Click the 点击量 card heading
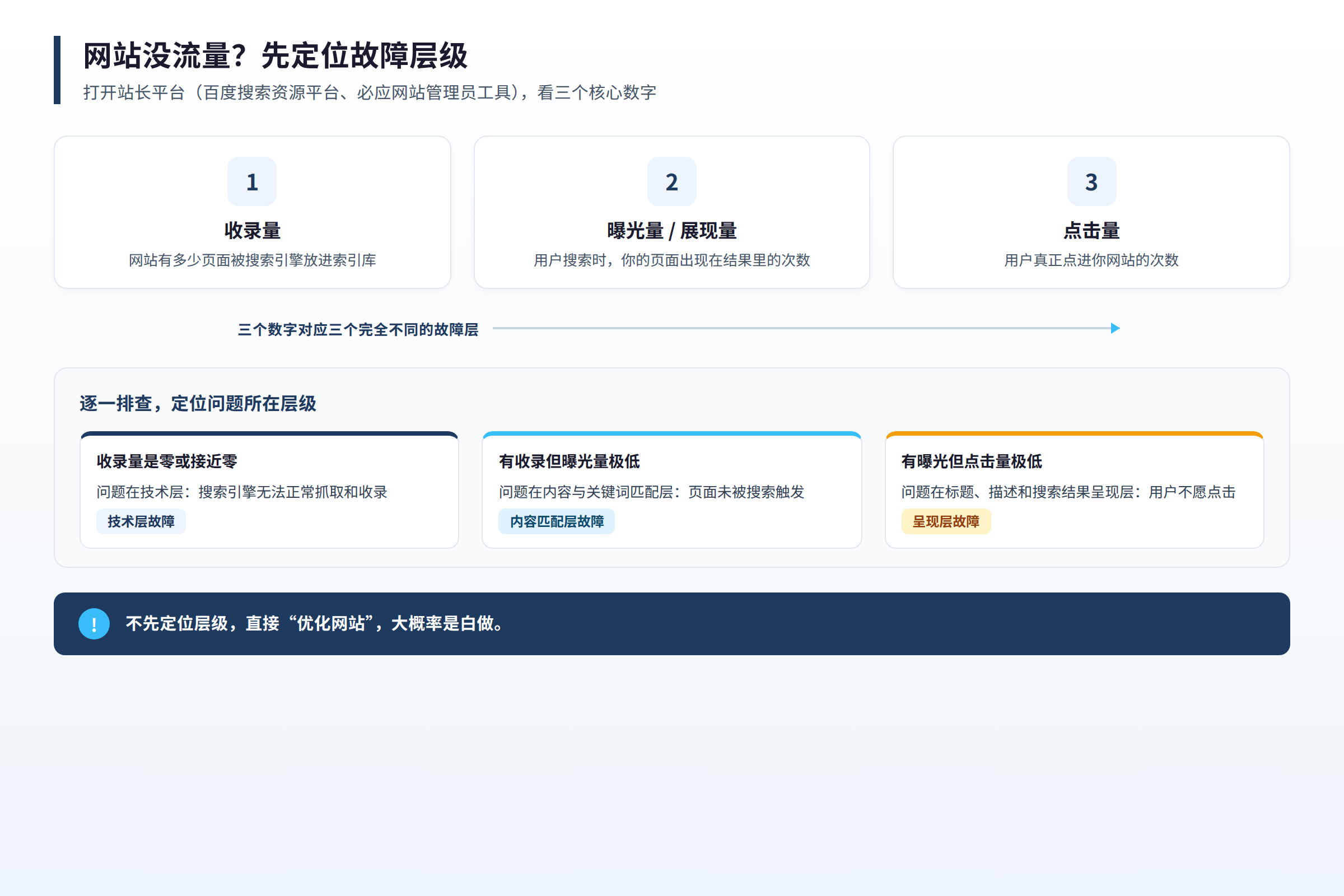Viewport: 1344px width, 896px height. point(1091,231)
